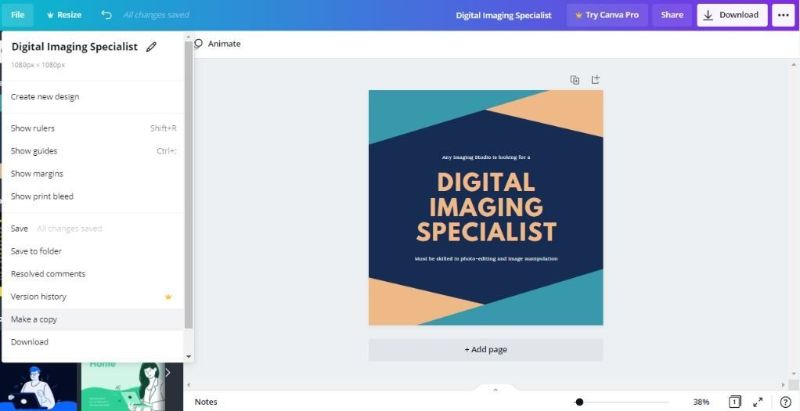The width and height of the screenshot is (800, 411).
Task: Enable Show margins option
Action: click(x=37, y=174)
